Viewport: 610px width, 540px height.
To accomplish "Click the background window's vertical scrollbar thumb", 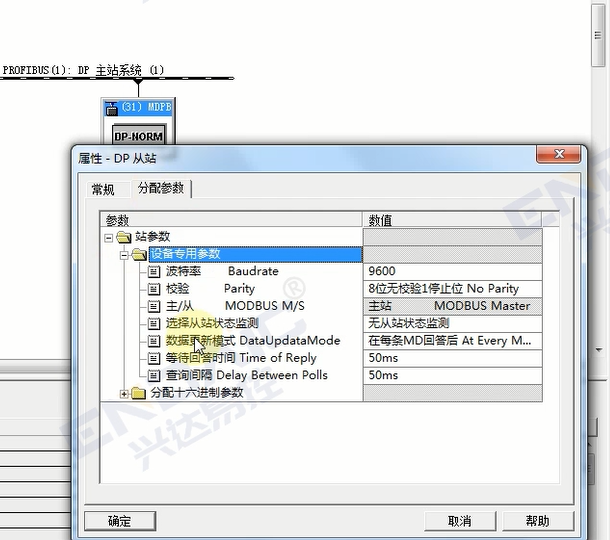I will point(598,36).
